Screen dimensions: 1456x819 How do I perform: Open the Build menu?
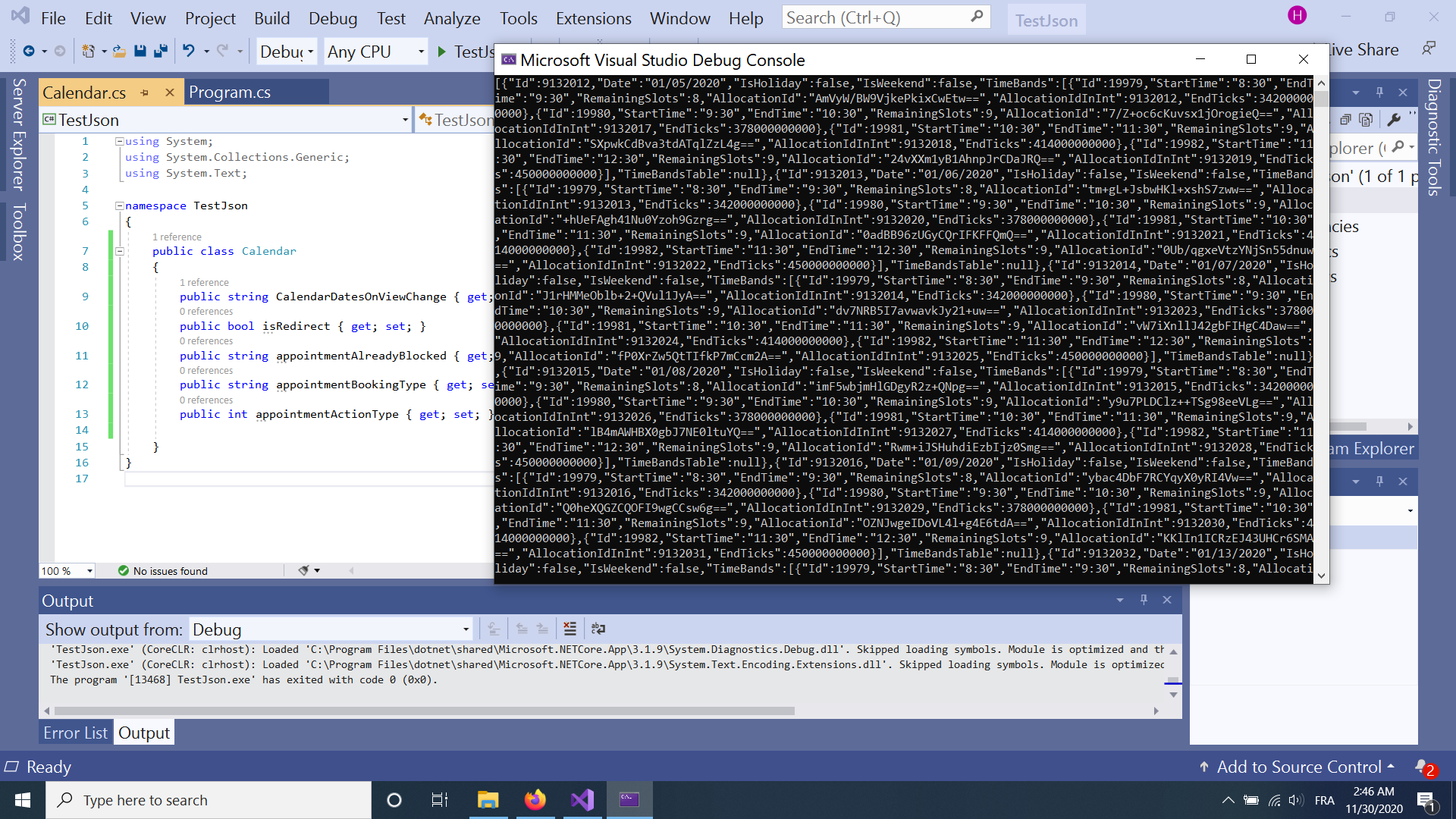tap(271, 18)
